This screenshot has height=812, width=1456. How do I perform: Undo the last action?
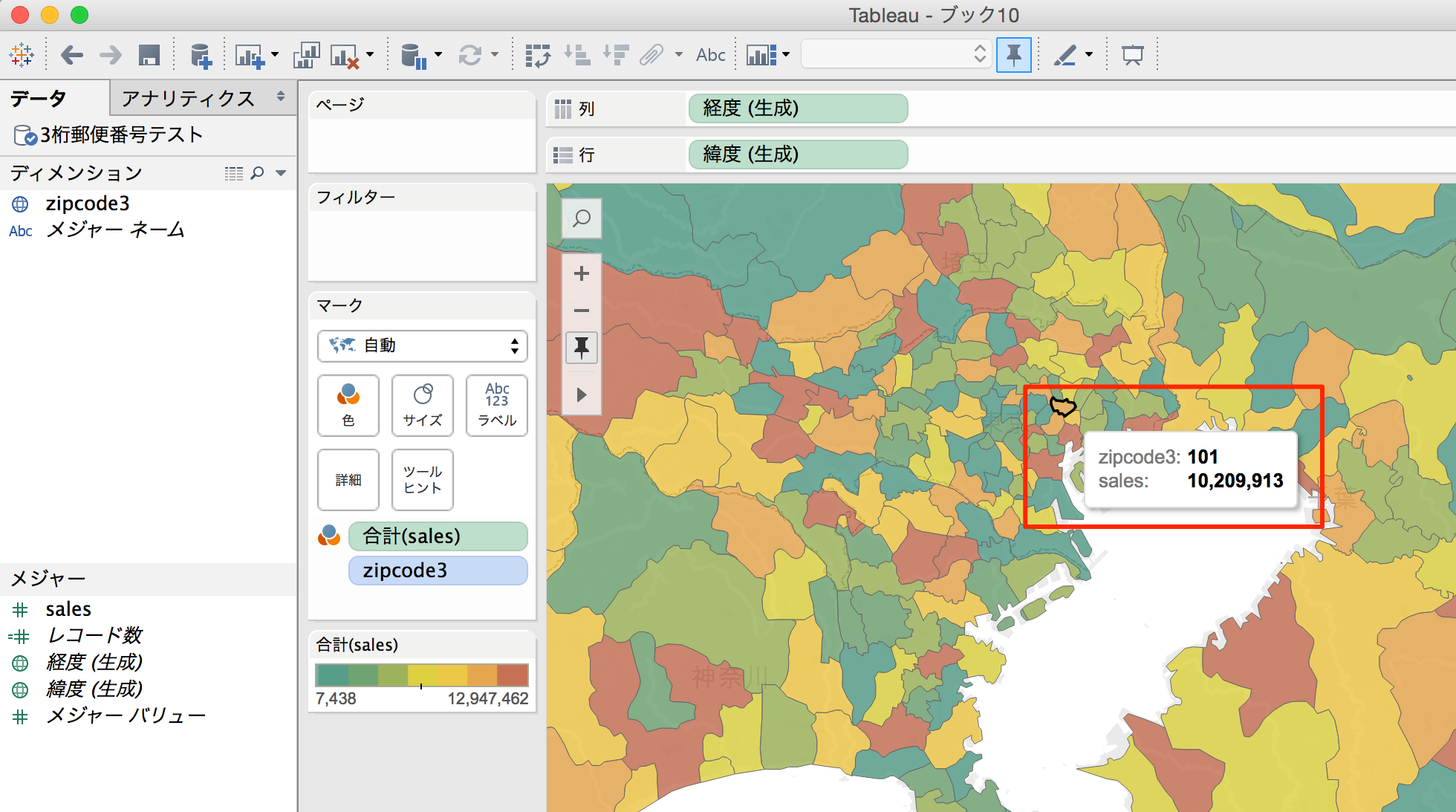(x=71, y=54)
